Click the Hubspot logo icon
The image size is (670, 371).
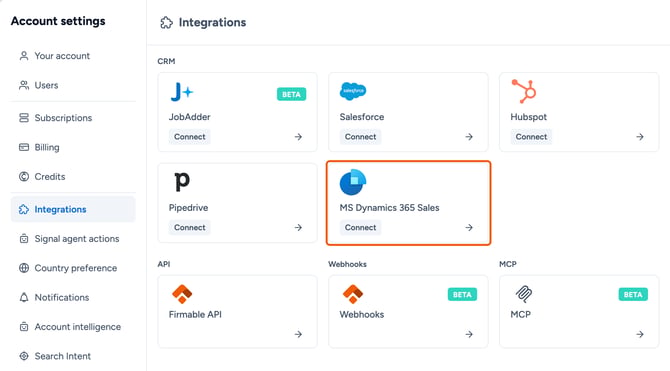point(524,91)
